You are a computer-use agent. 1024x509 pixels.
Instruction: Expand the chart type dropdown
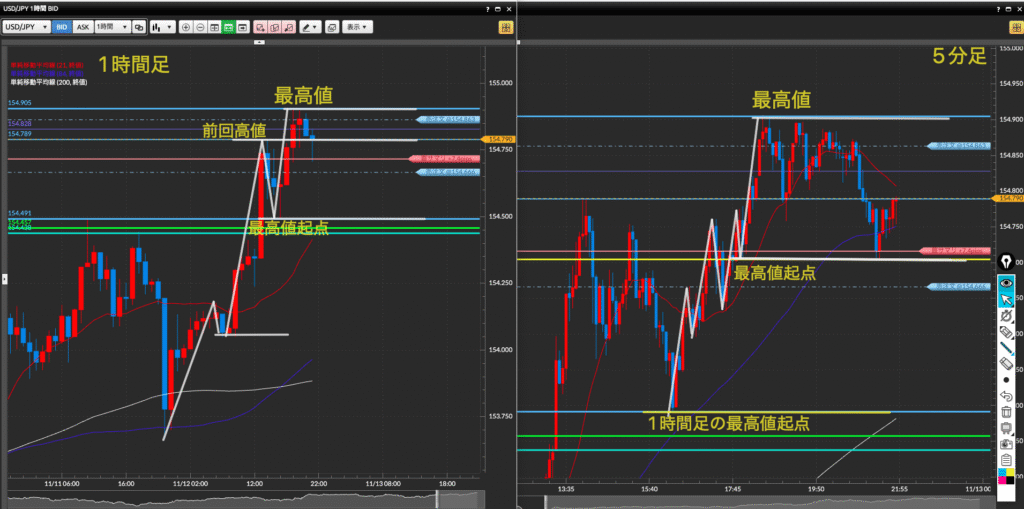coord(162,27)
